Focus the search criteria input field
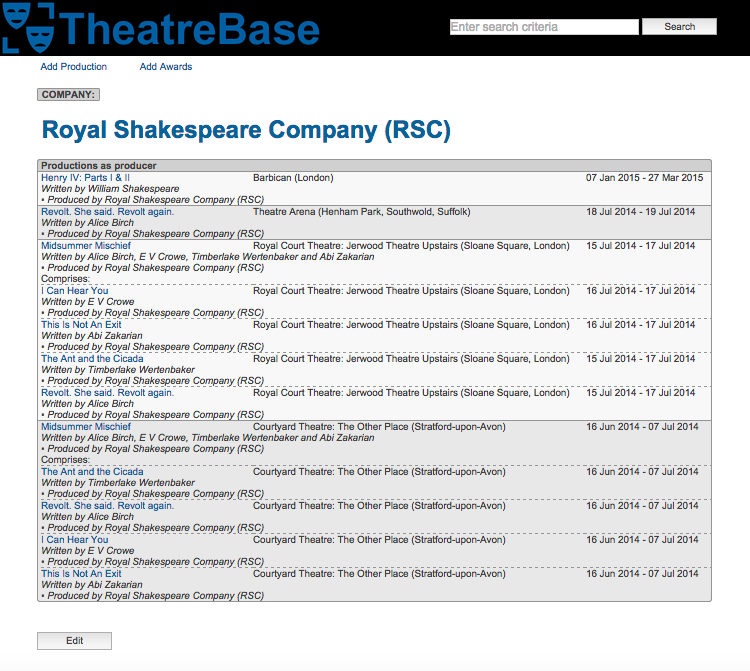Screen dimensions: 750x671 [544, 27]
